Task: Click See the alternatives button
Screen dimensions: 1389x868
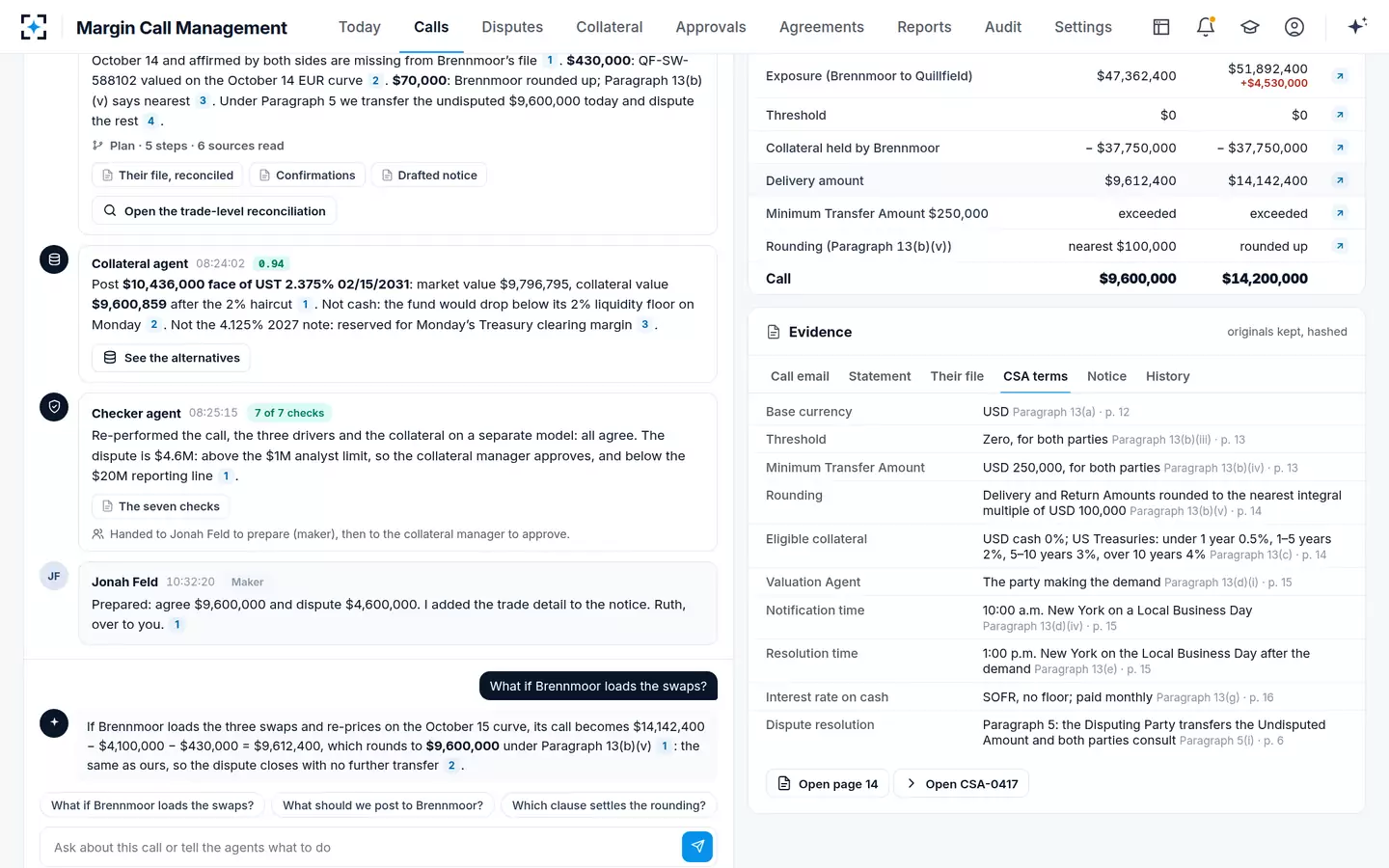Action: tap(171, 358)
